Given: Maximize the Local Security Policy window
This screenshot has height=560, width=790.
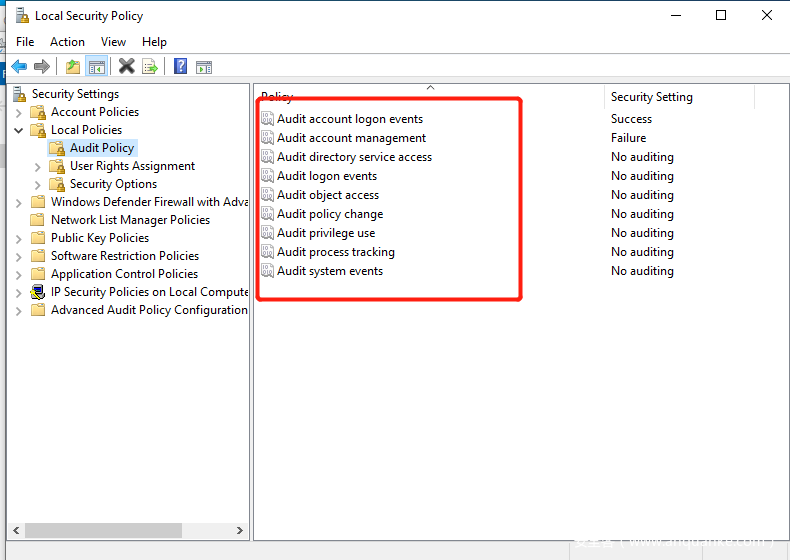Looking at the screenshot, I should tap(721, 16).
